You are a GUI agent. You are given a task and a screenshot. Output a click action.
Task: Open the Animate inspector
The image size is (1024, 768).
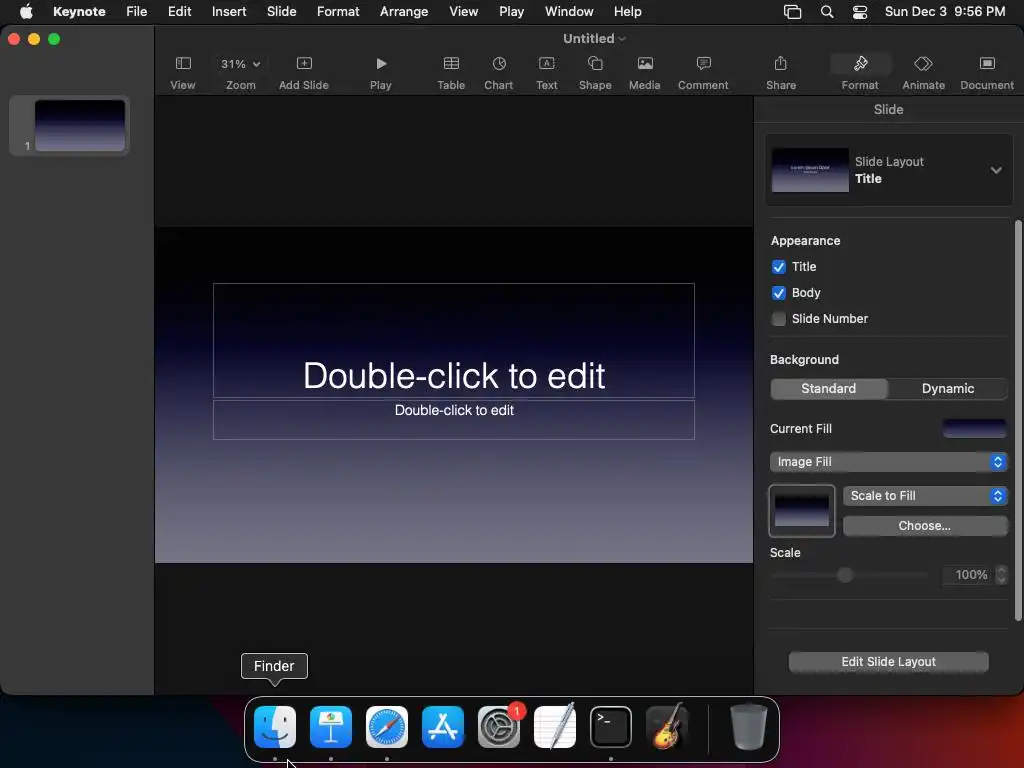[x=923, y=72]
